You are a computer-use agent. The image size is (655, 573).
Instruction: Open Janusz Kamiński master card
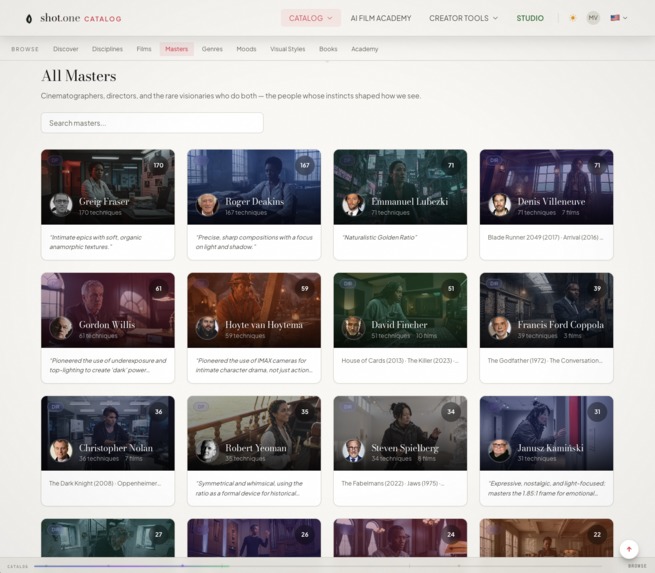(546, 451)
